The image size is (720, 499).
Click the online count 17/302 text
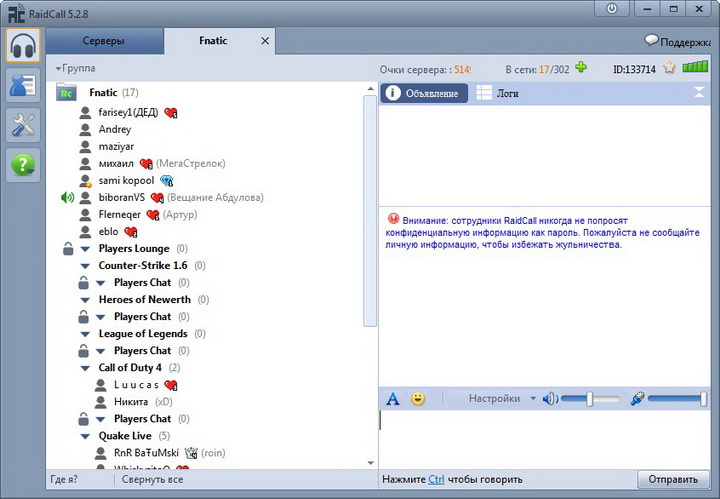pos(554,69)
